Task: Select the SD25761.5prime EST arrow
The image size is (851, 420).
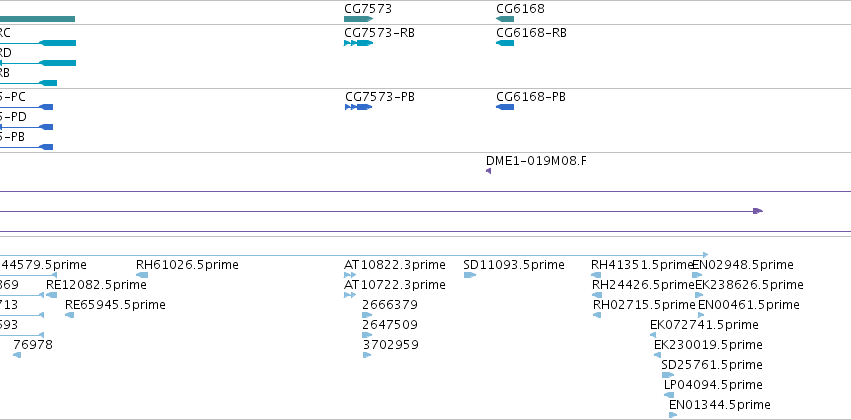Action: [x=668, y=375]
